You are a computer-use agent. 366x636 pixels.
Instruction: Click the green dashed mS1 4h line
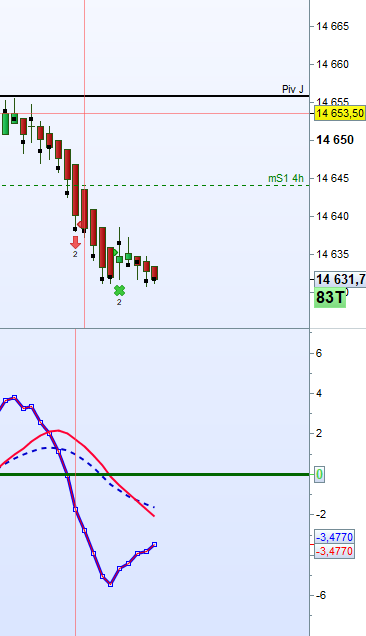pyautogui.click(x=154, y=186)
